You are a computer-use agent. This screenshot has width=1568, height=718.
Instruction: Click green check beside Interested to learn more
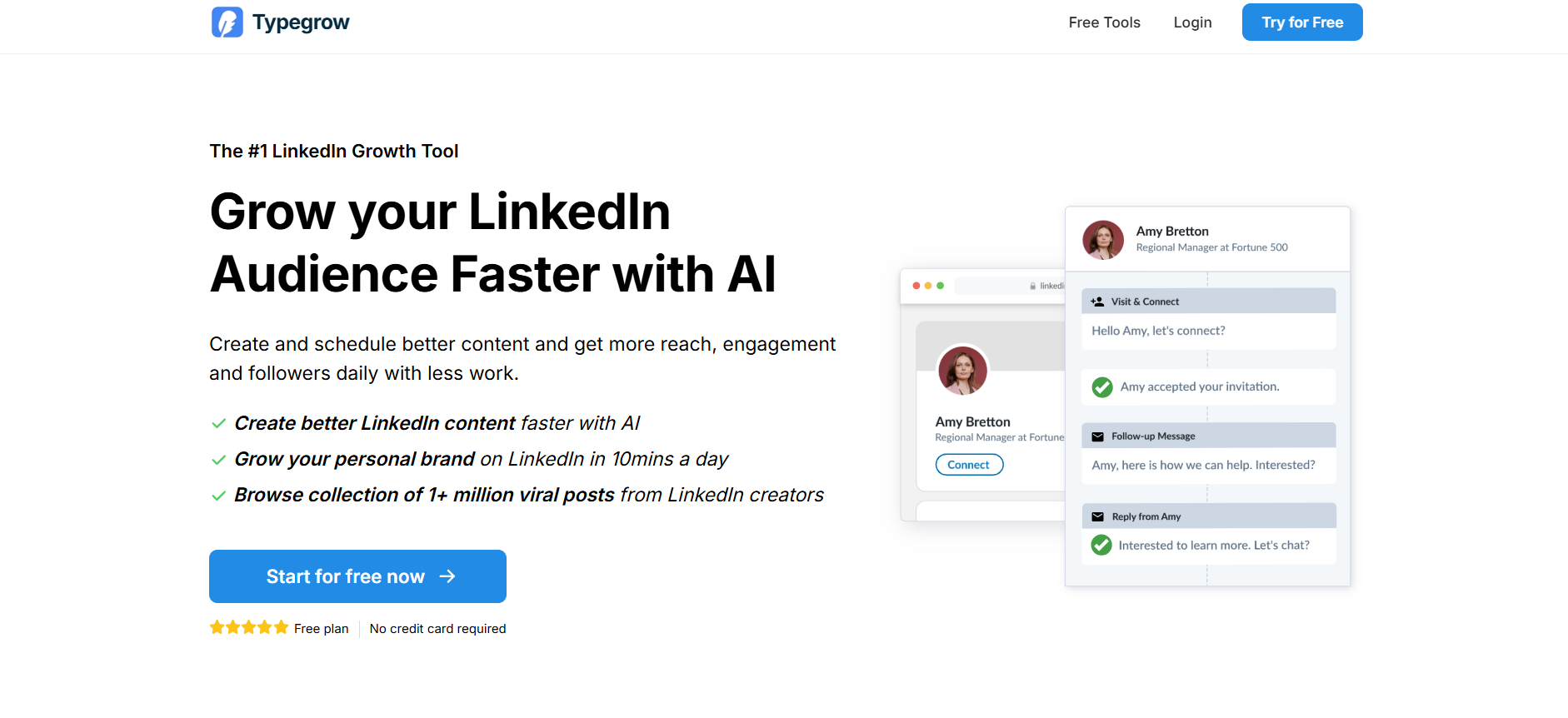[1101, 546]
